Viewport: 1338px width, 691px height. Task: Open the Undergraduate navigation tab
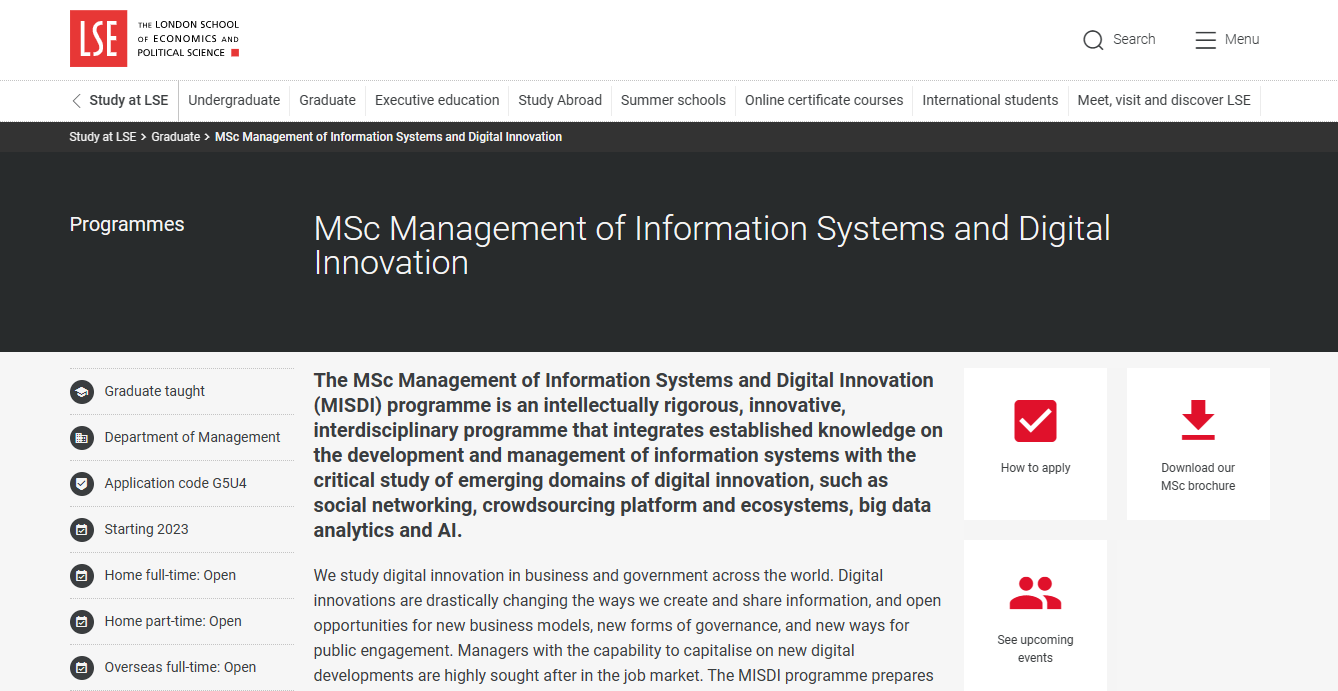[234, 101]
